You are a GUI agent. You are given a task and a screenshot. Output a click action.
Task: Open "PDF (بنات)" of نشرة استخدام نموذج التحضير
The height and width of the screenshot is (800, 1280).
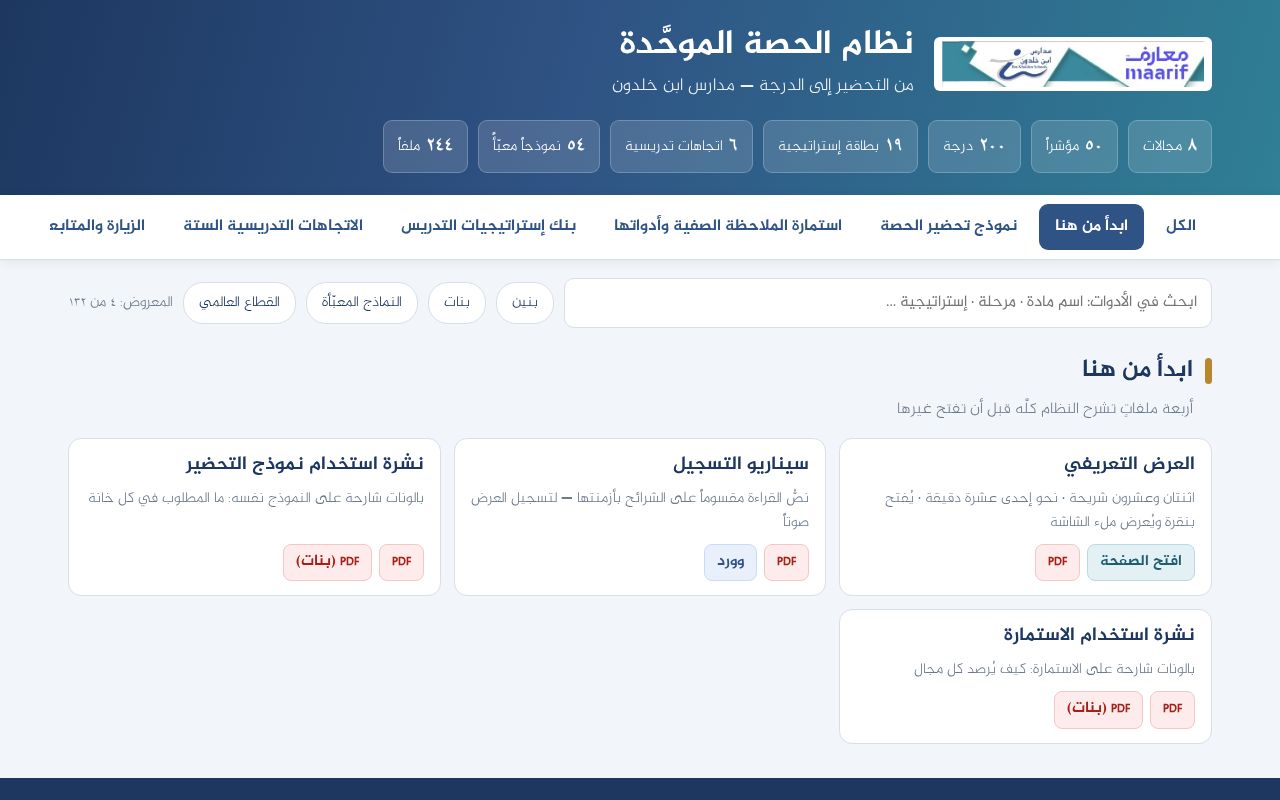[x=327, y=562]
